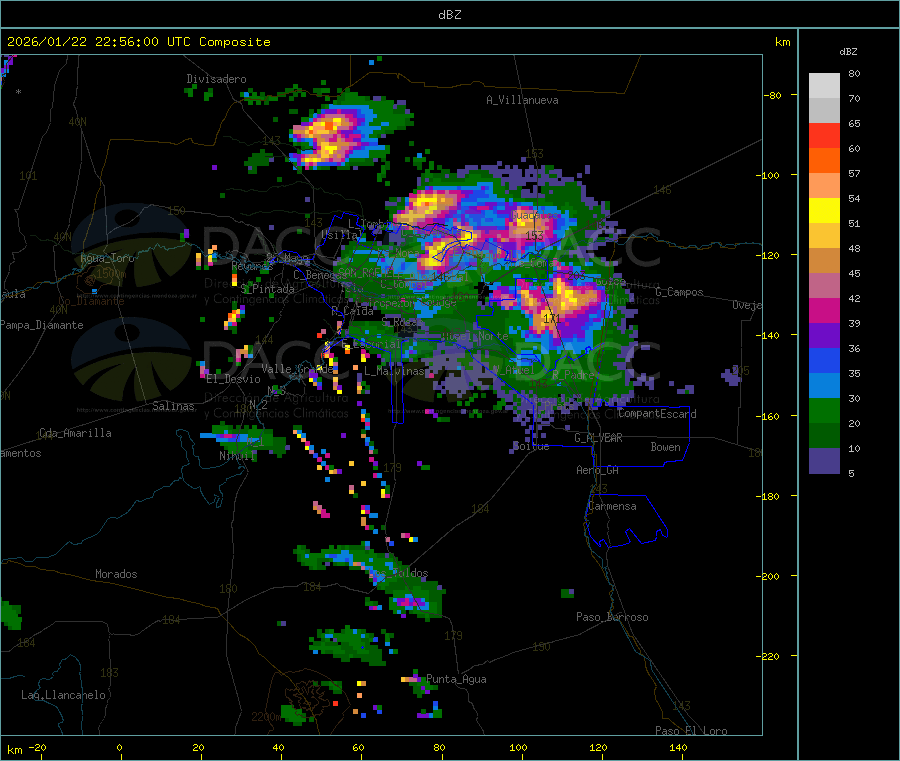
Task: Click the -140 km vertical axis tick
Action: tap(771, 335)
